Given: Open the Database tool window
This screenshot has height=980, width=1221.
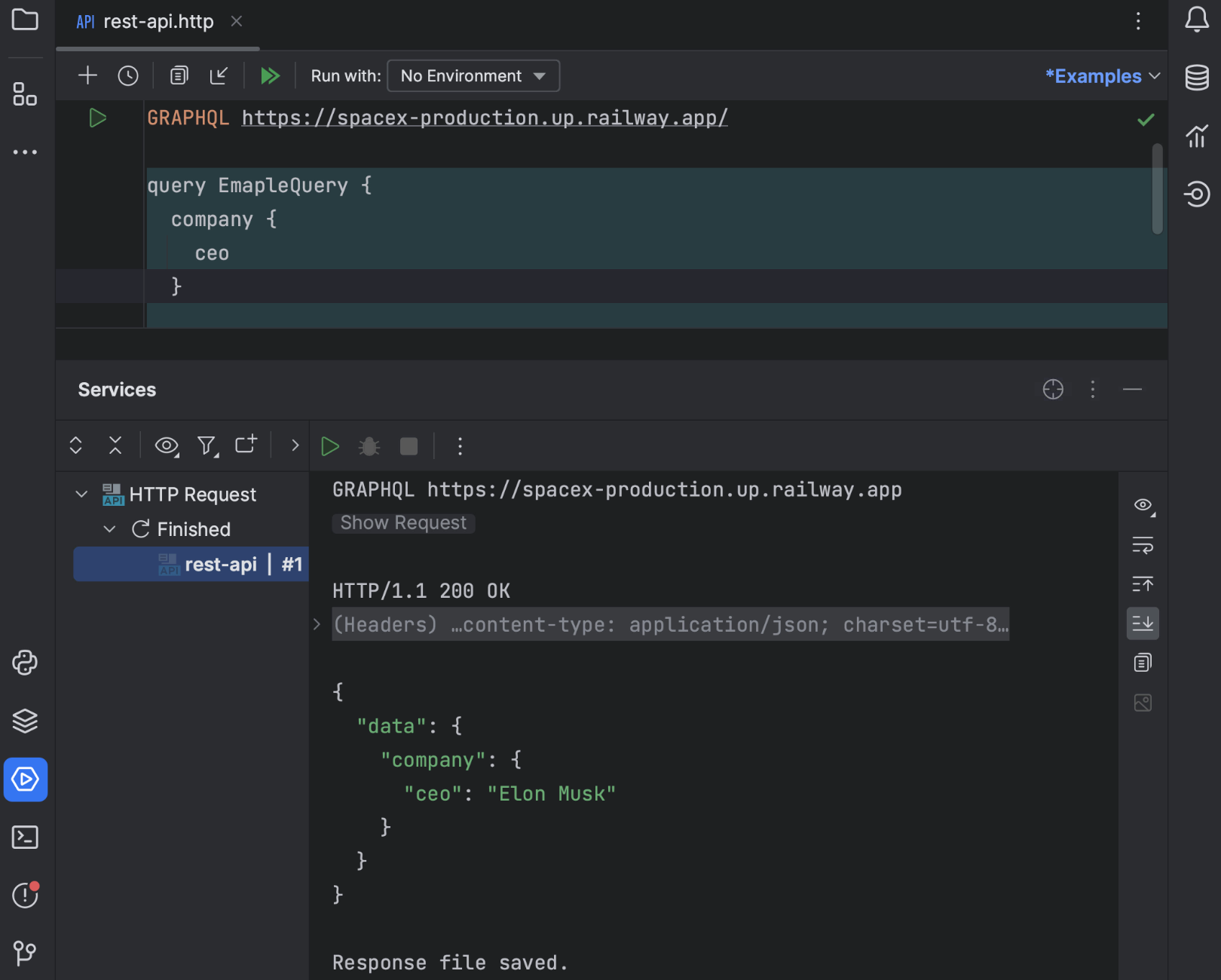Looking at the screenshot, I should 1196,78.
